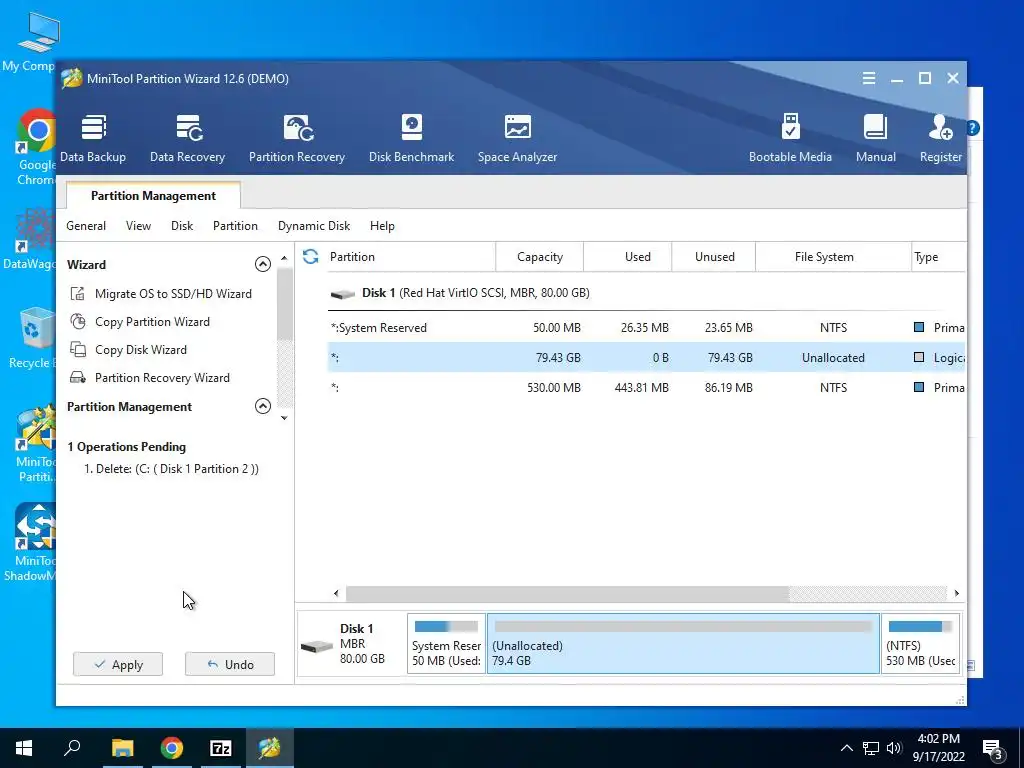Open 7-Zip from the taskbar
Image resolution: width=1024 pixels, height=768 pixels.
221,748
